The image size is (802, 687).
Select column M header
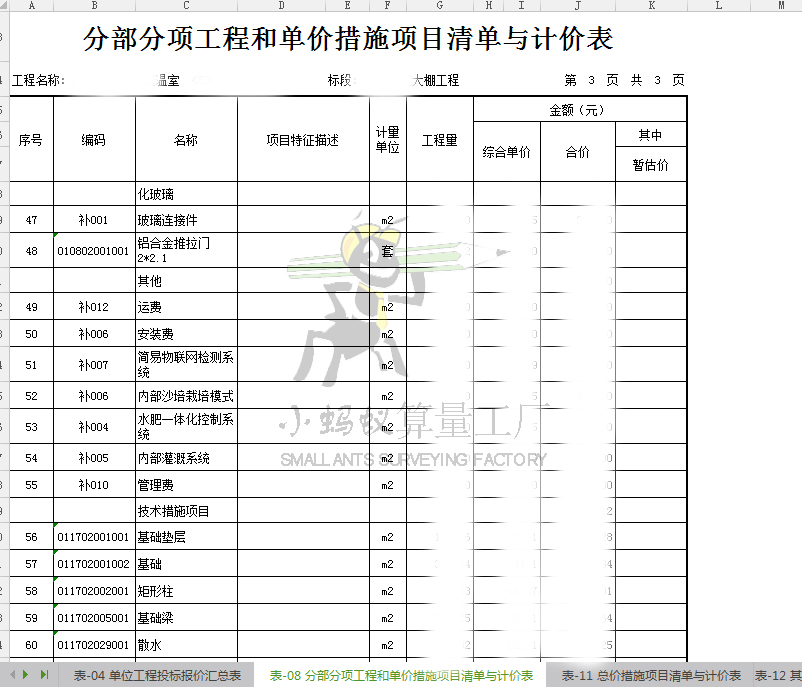[x=780, y=6]
